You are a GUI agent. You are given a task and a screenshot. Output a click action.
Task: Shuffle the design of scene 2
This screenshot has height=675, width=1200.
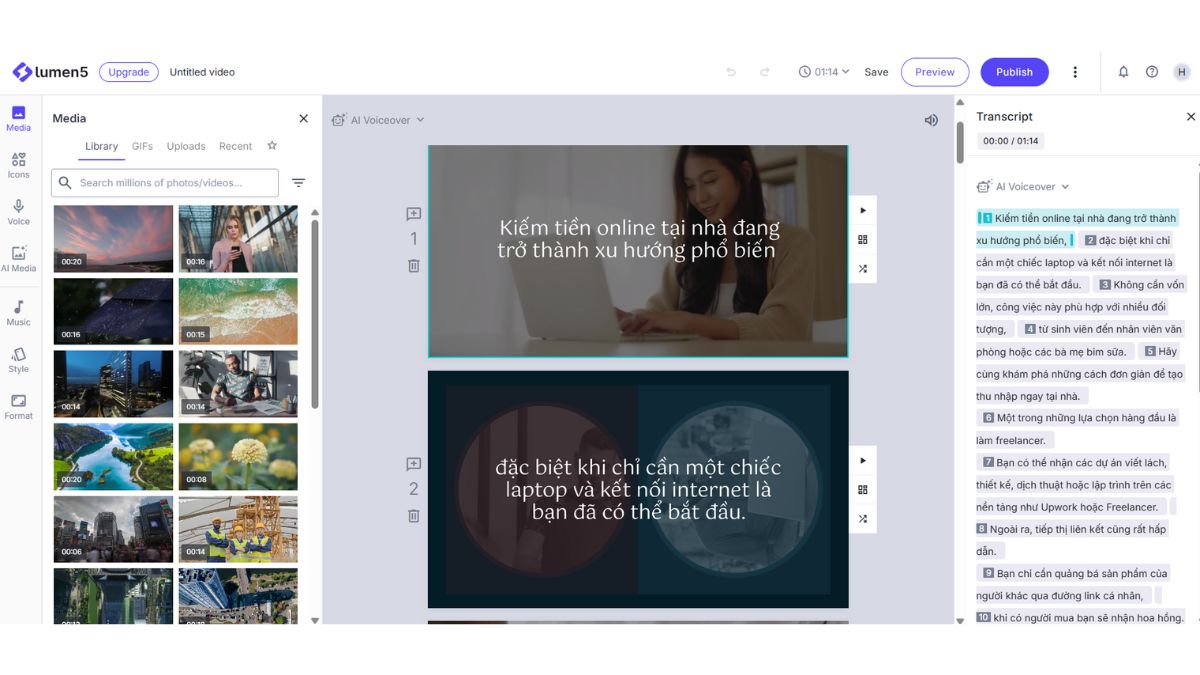[x=863, y=518]
